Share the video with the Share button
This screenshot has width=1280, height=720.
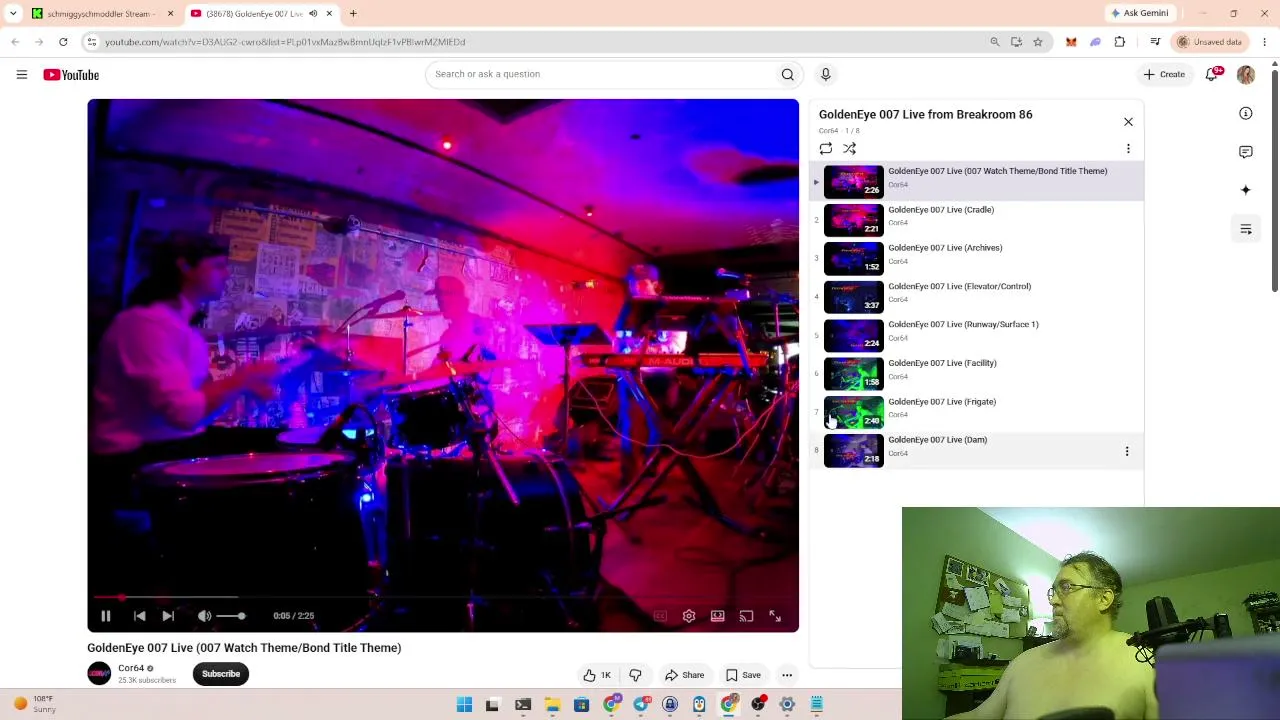pyautogui.click(x=685, y=675)
